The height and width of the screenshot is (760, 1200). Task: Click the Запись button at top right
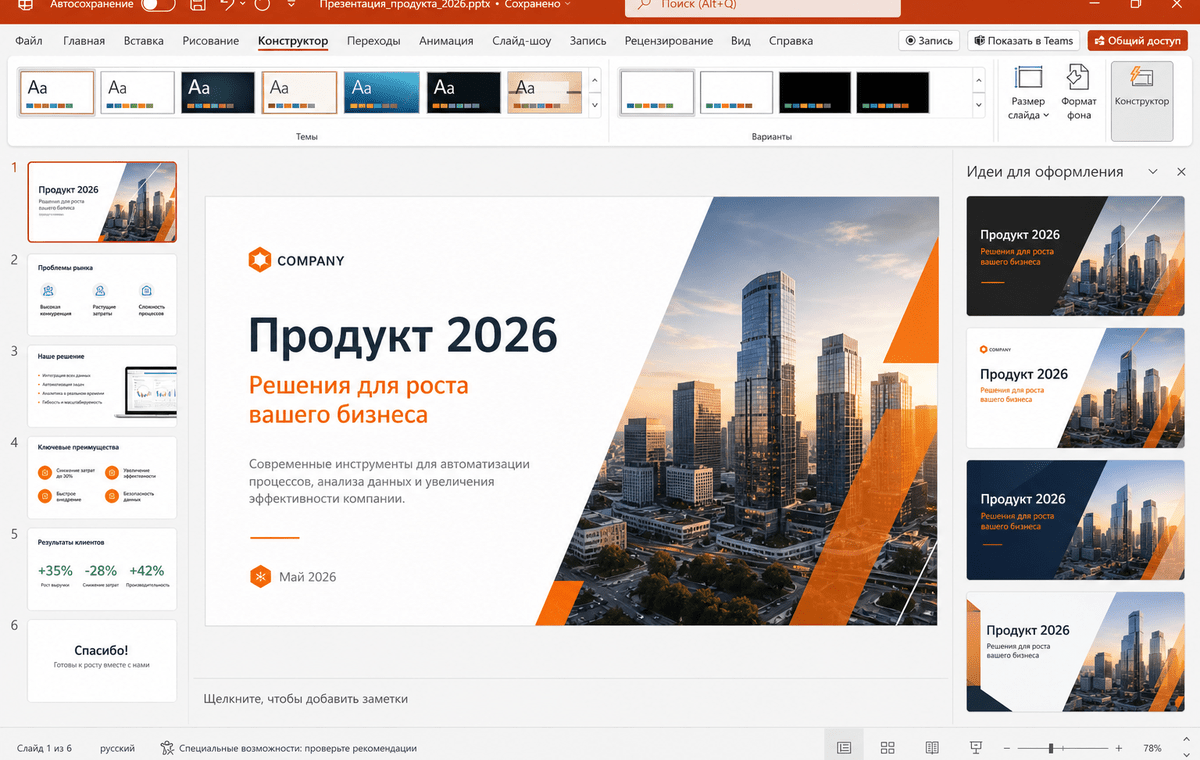coord(929,41)
